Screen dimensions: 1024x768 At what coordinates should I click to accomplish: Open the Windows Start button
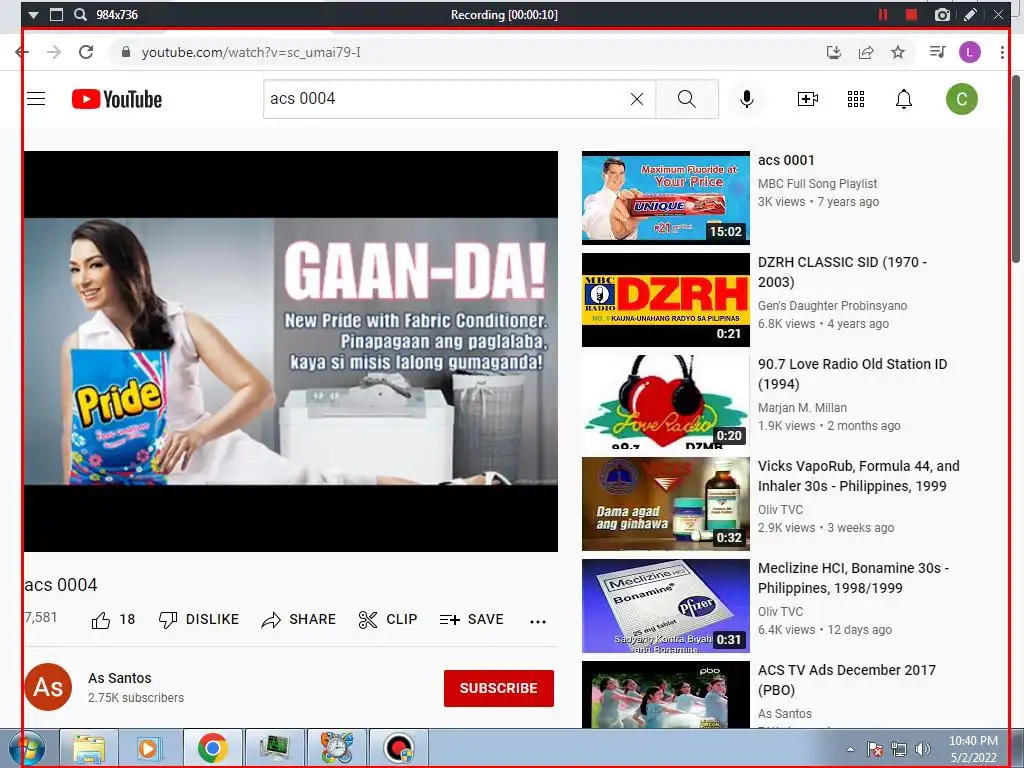(26, 748)
